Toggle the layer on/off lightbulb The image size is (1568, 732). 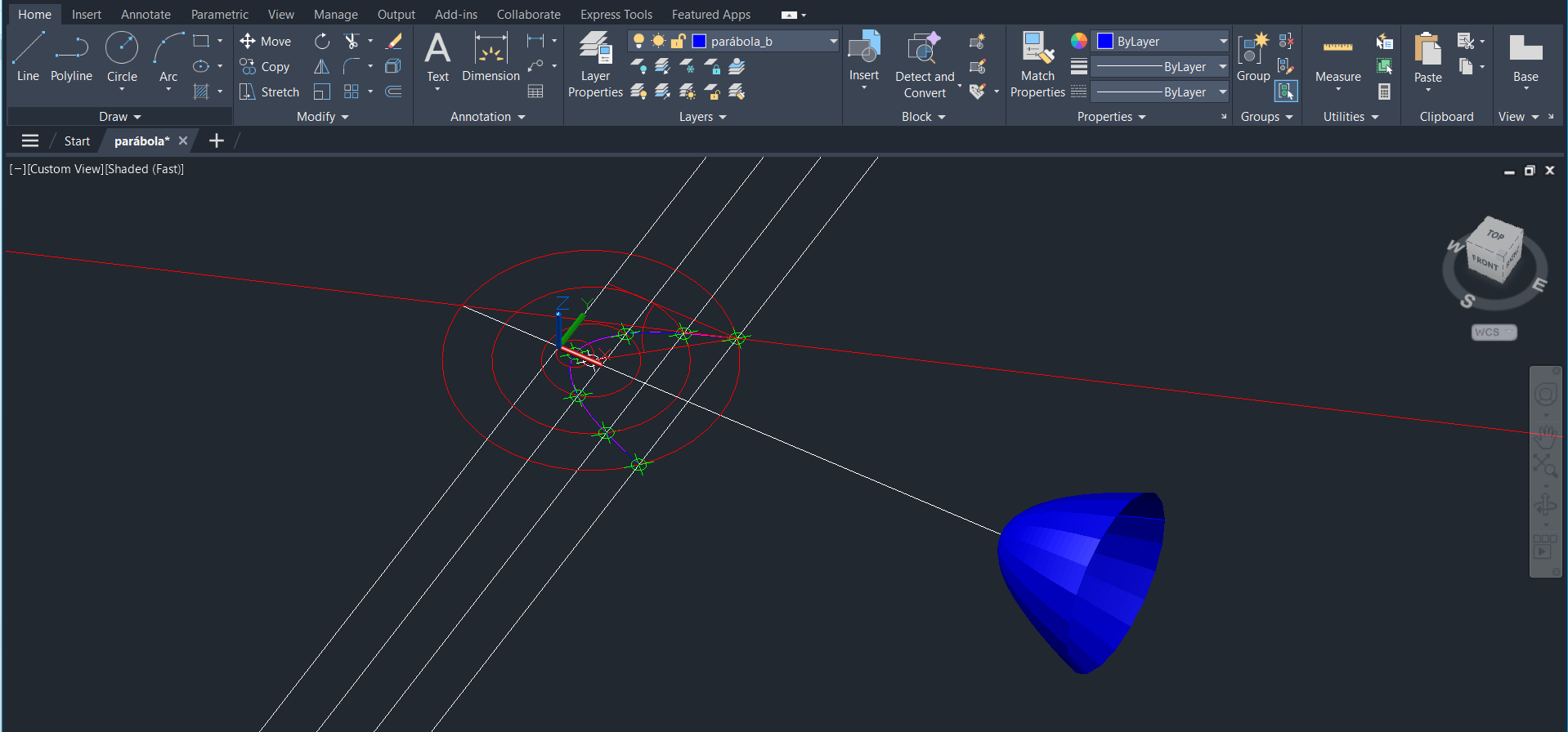pos(638,41)
